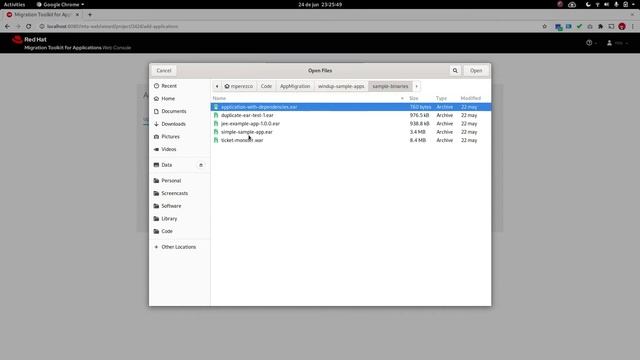Open the puzzle-piece Extensions icon
The height and width of the screenshot is (360, 640).
point(600,27)
